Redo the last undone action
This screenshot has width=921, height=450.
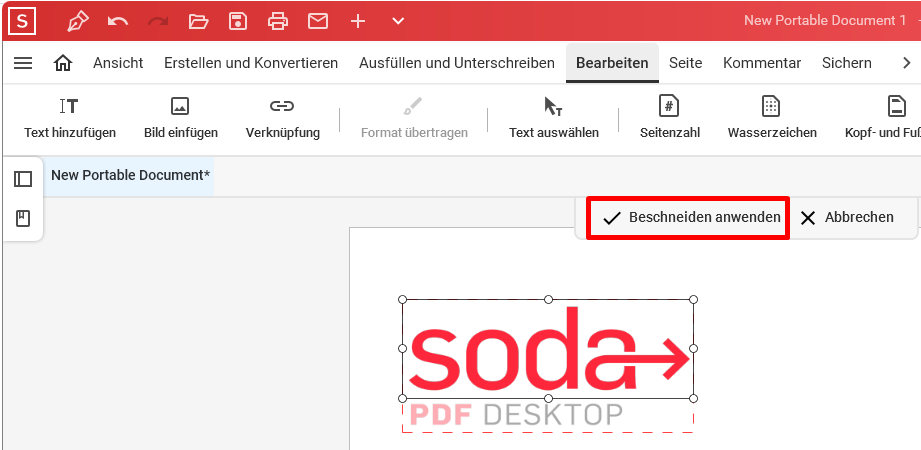[x=157, y=22]
